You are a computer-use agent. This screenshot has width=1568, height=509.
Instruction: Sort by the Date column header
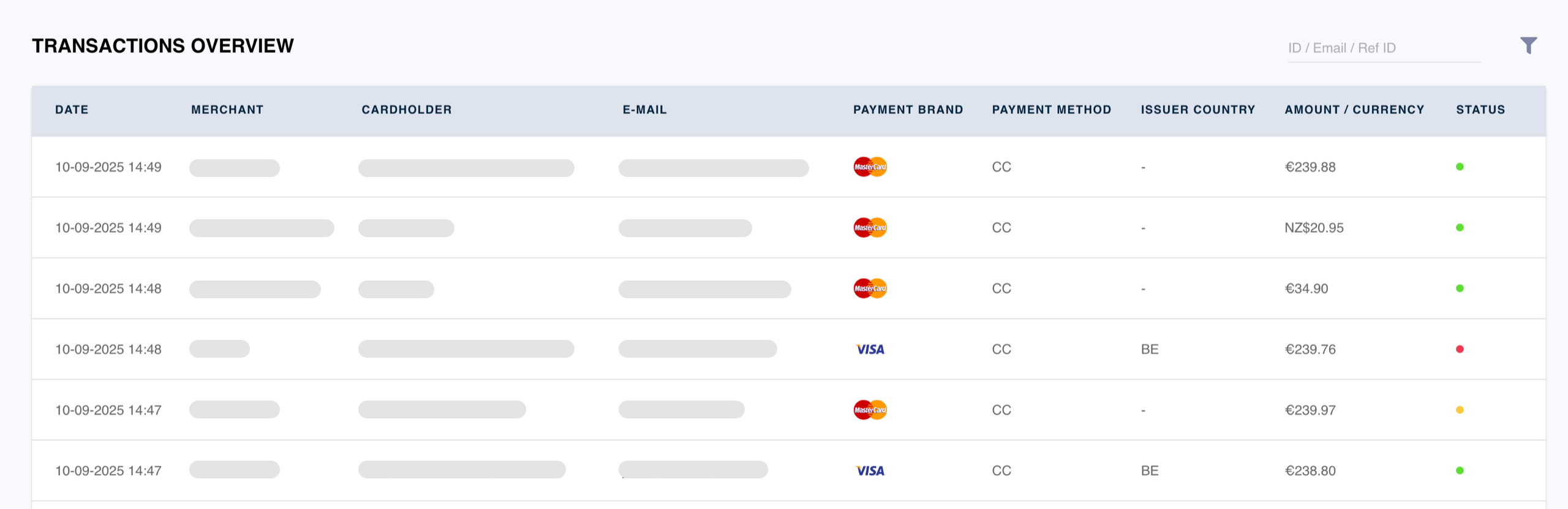click(x=72, y=110)
